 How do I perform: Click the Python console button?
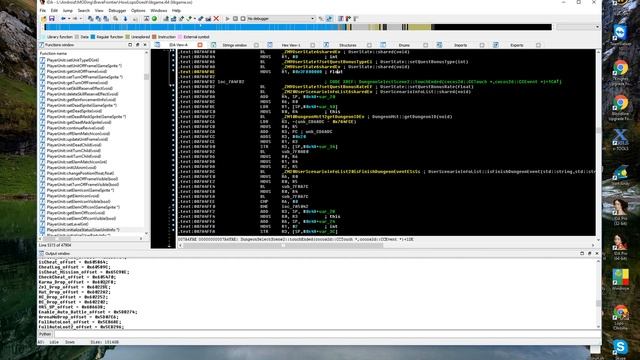point(45,334)
